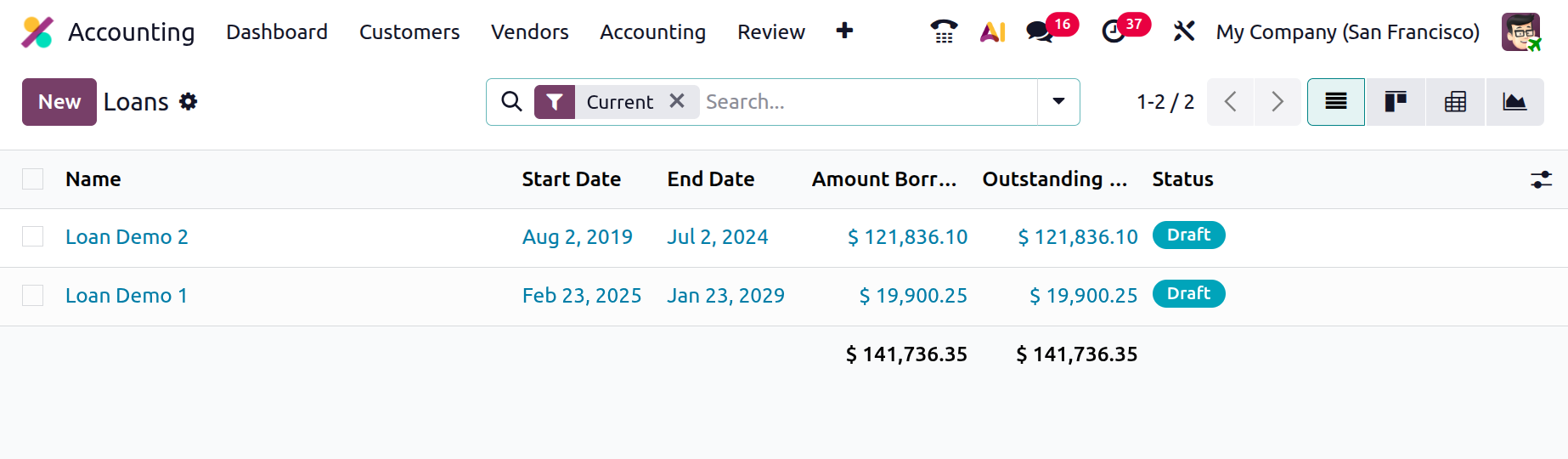Click the New loan button
1568x459 pixels.
tap(59, 102)
